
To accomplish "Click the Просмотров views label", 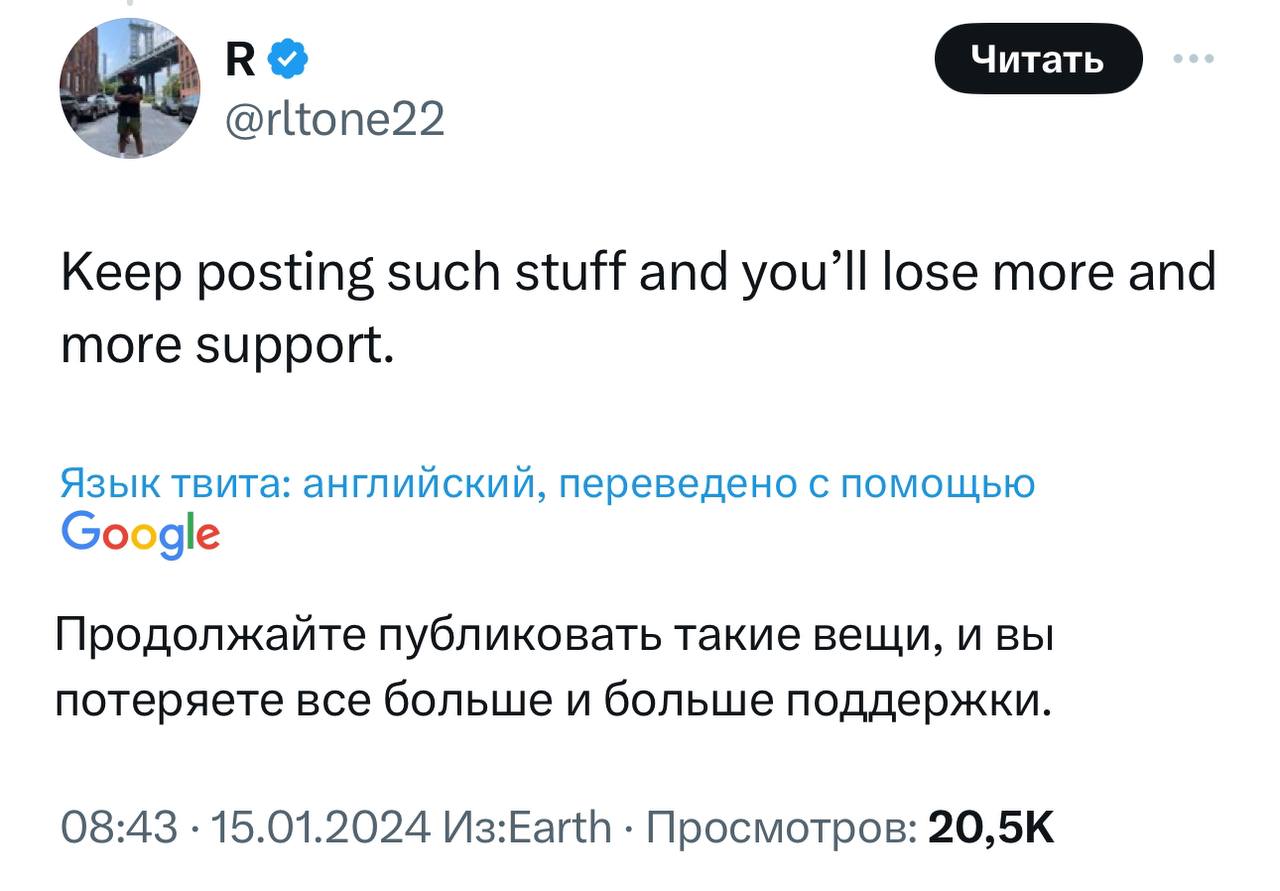I will [782, 827].
